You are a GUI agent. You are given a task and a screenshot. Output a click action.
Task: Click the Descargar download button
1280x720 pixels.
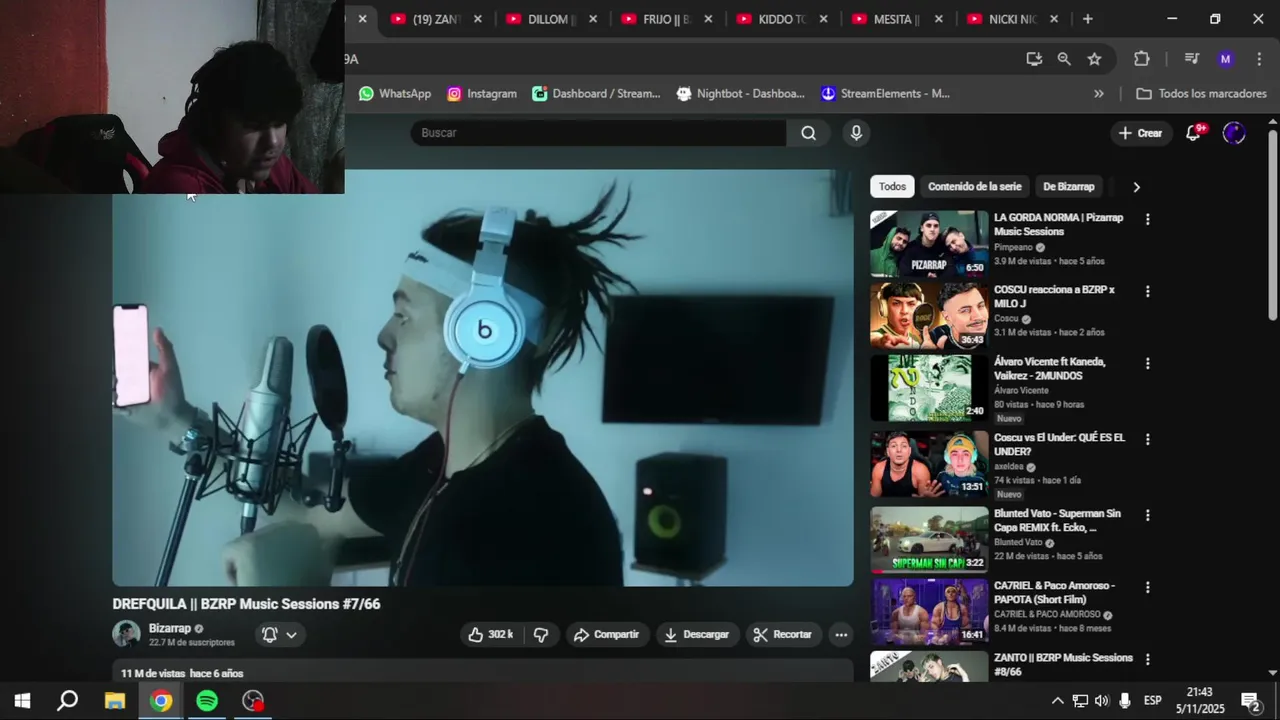pos(697,634)
